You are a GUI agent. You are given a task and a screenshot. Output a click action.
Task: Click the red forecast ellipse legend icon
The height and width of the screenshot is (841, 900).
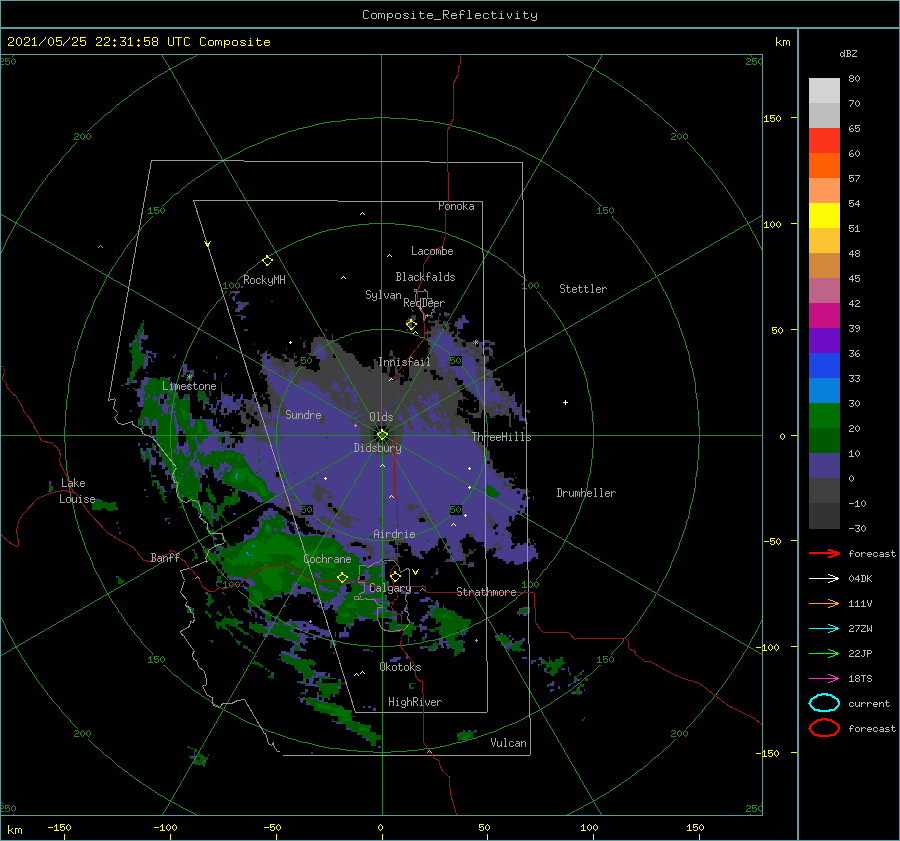tap(824, 728)
